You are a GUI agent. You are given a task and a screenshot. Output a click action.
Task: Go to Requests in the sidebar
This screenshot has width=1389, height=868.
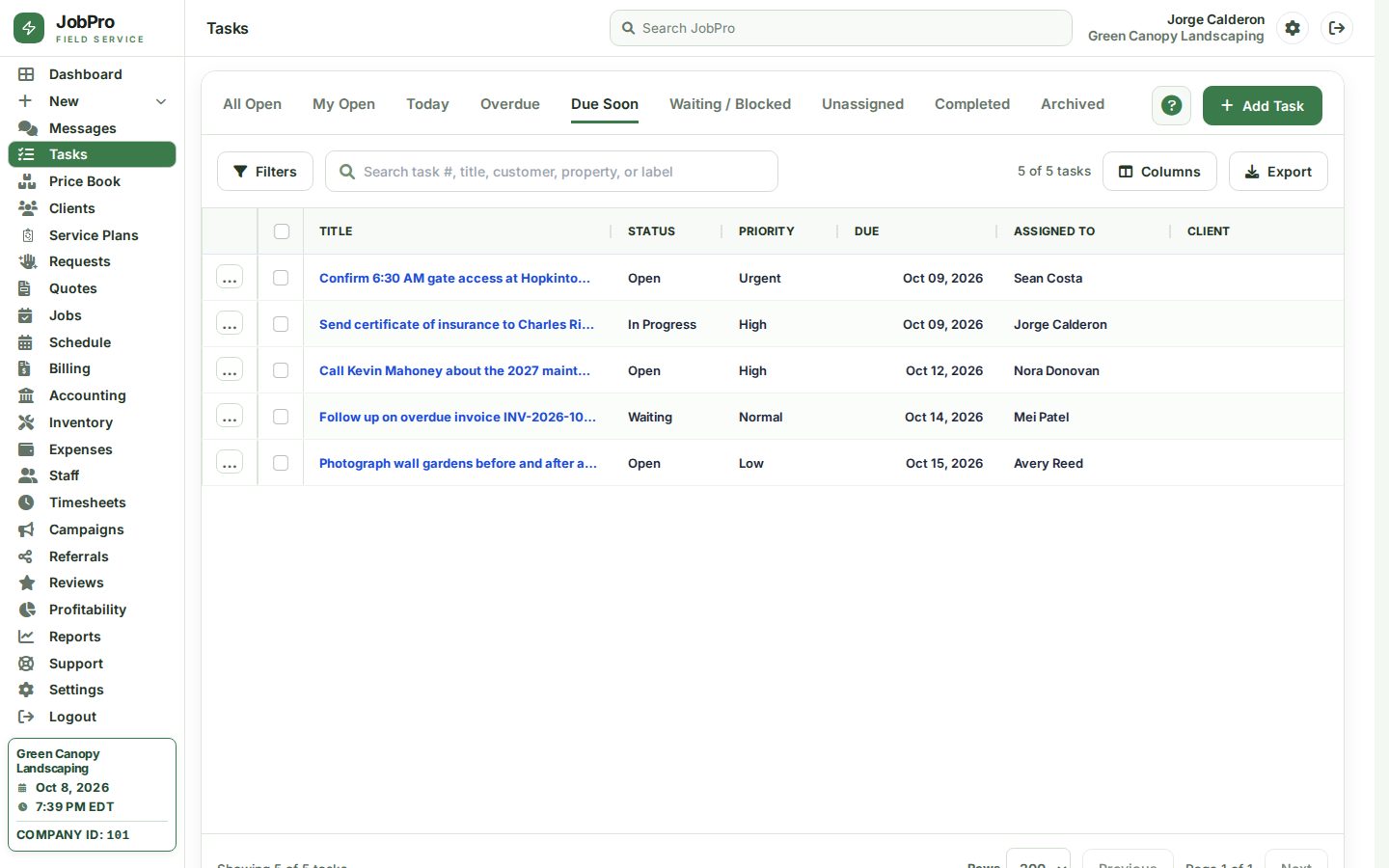coord(92,261)
